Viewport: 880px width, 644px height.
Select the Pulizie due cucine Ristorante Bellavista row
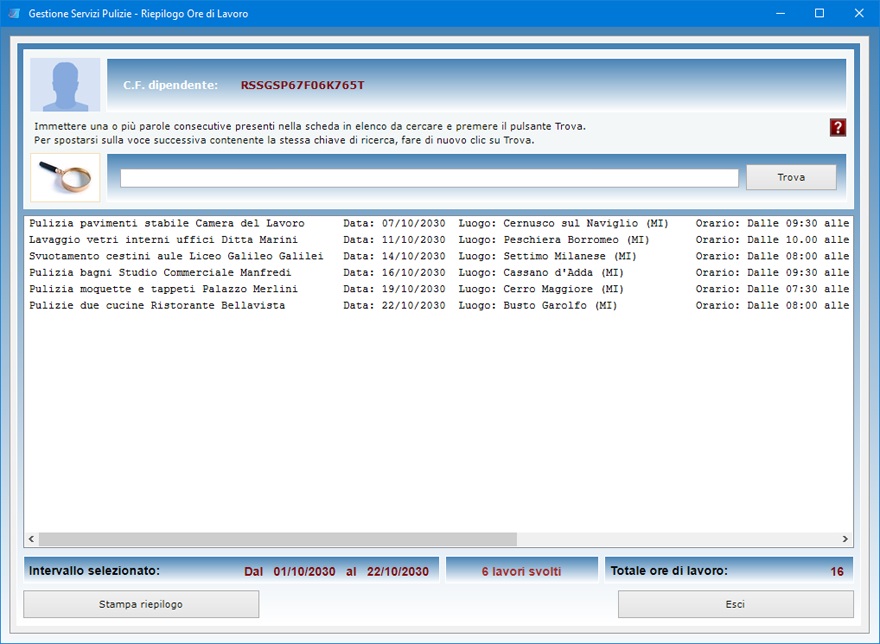pyautogui.click(x=157, y=306)
